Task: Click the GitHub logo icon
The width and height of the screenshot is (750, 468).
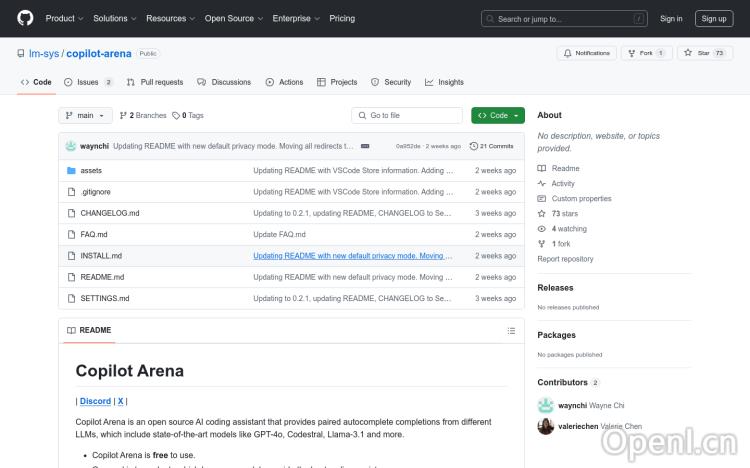Action: [x=25, y=18]
